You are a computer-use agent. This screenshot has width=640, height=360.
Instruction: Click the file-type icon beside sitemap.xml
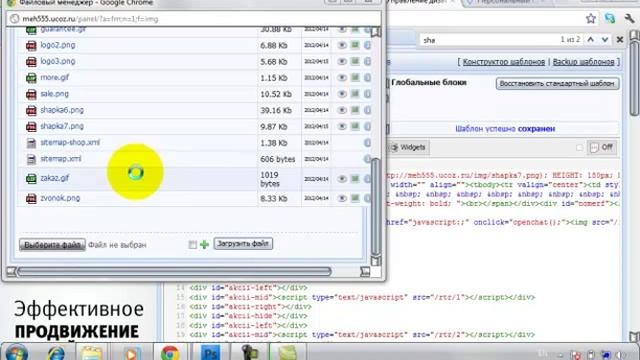coord(31,159)
